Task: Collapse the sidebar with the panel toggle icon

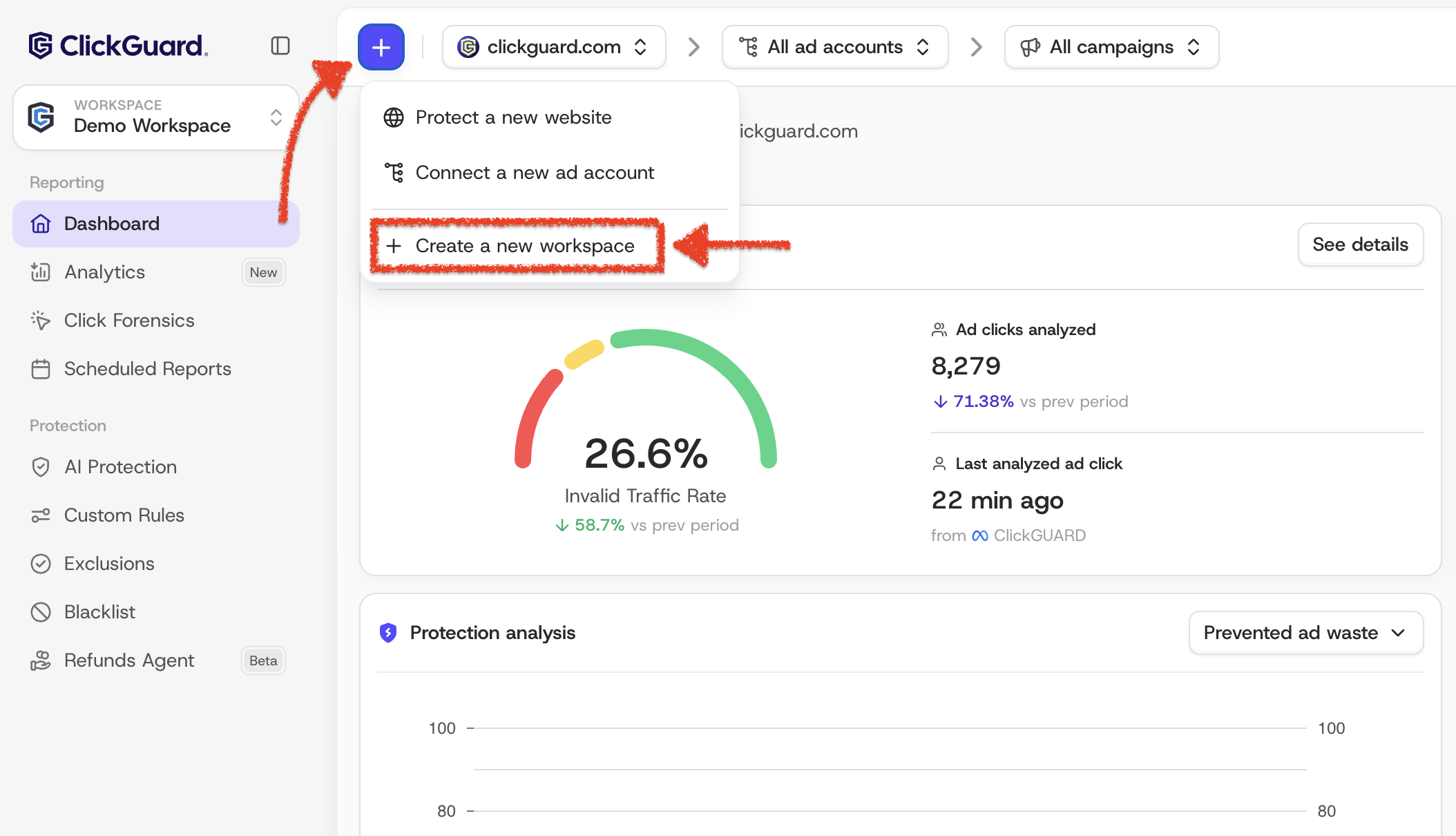Action: pos(280,46)
